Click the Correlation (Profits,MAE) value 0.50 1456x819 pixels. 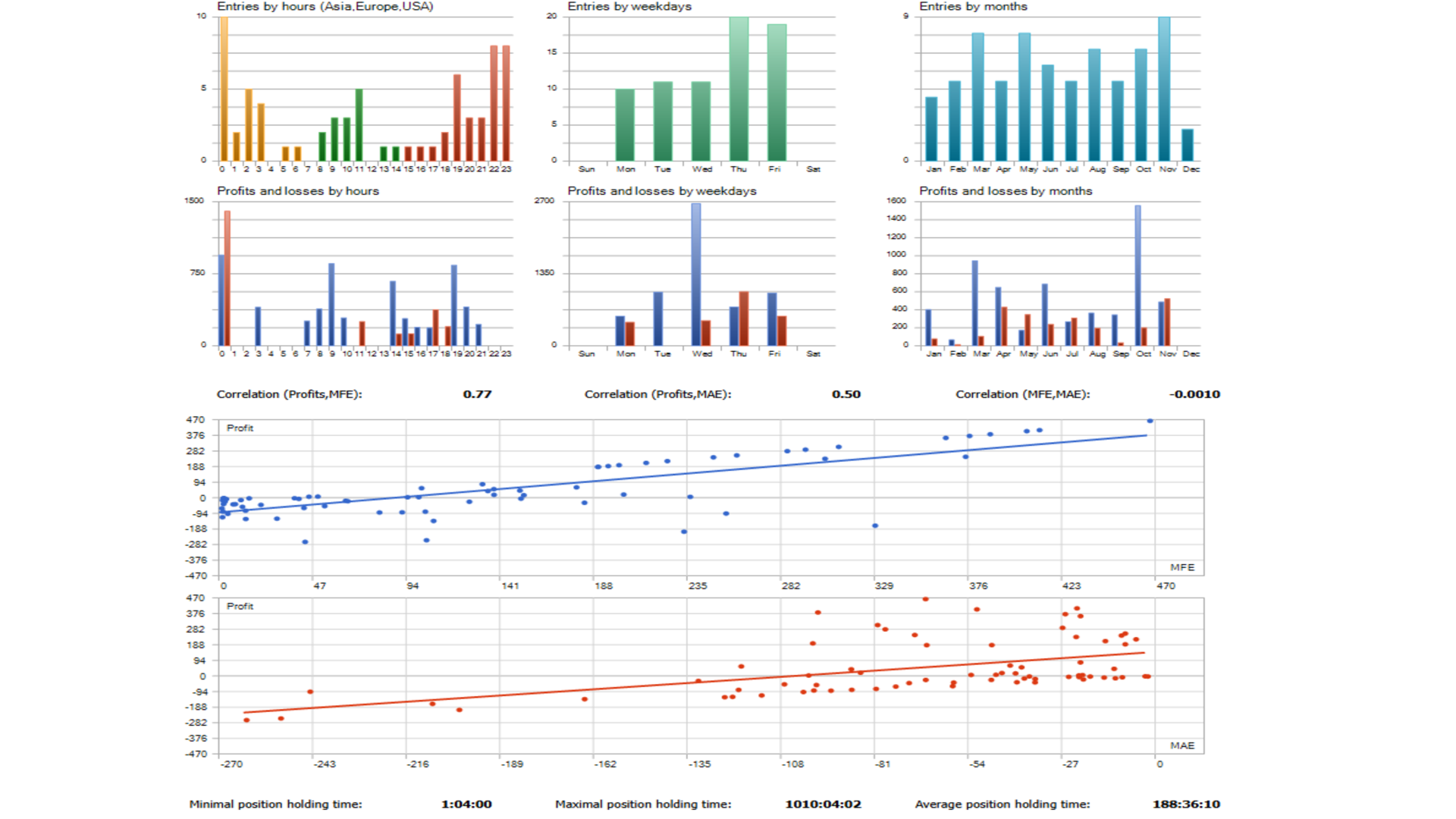pyautogui.click(x=846, y=394)
